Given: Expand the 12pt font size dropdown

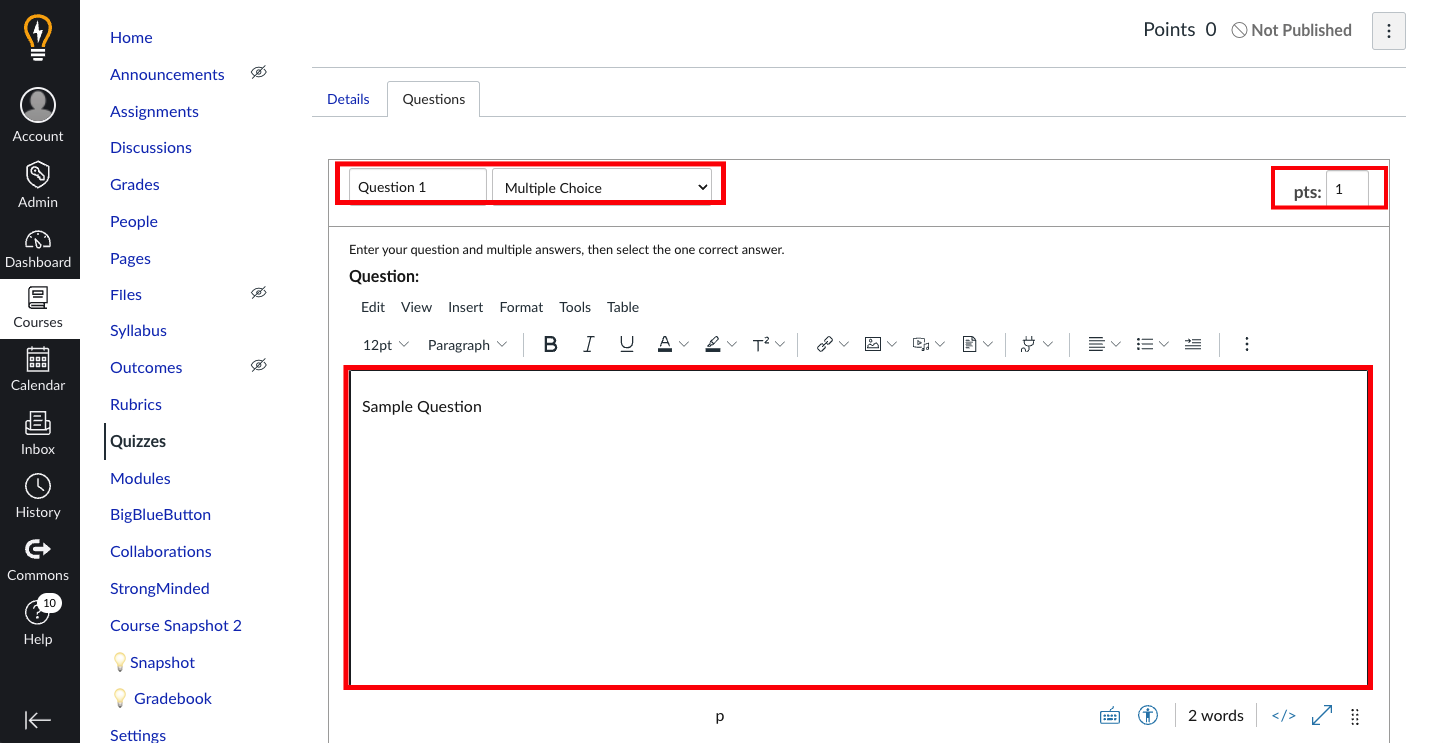Looking at the screenshot, I should (386, 344).
